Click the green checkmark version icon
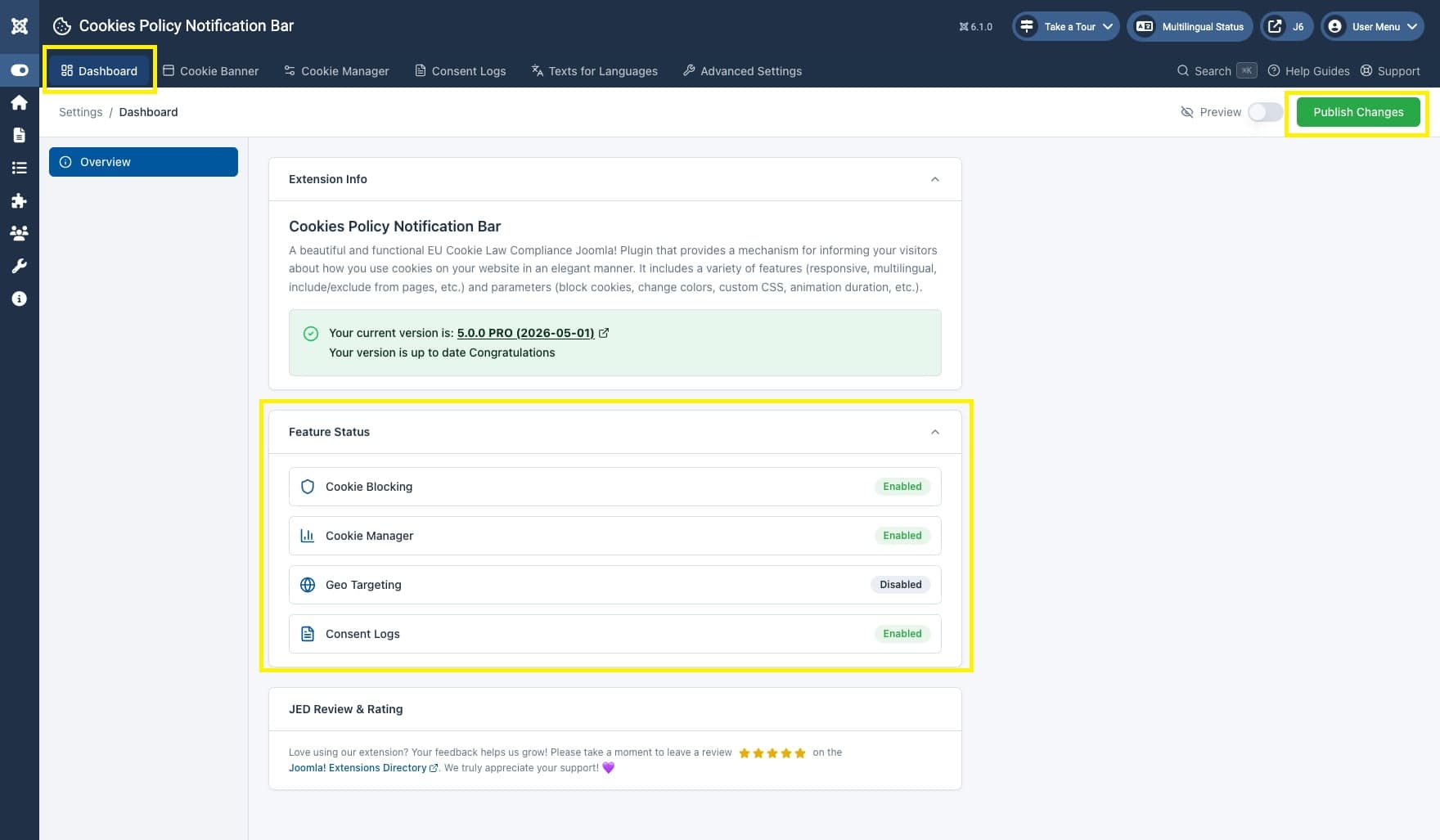Image resolution: width=1440 pixels, height=840 pixels. click(x=311, y=333)
